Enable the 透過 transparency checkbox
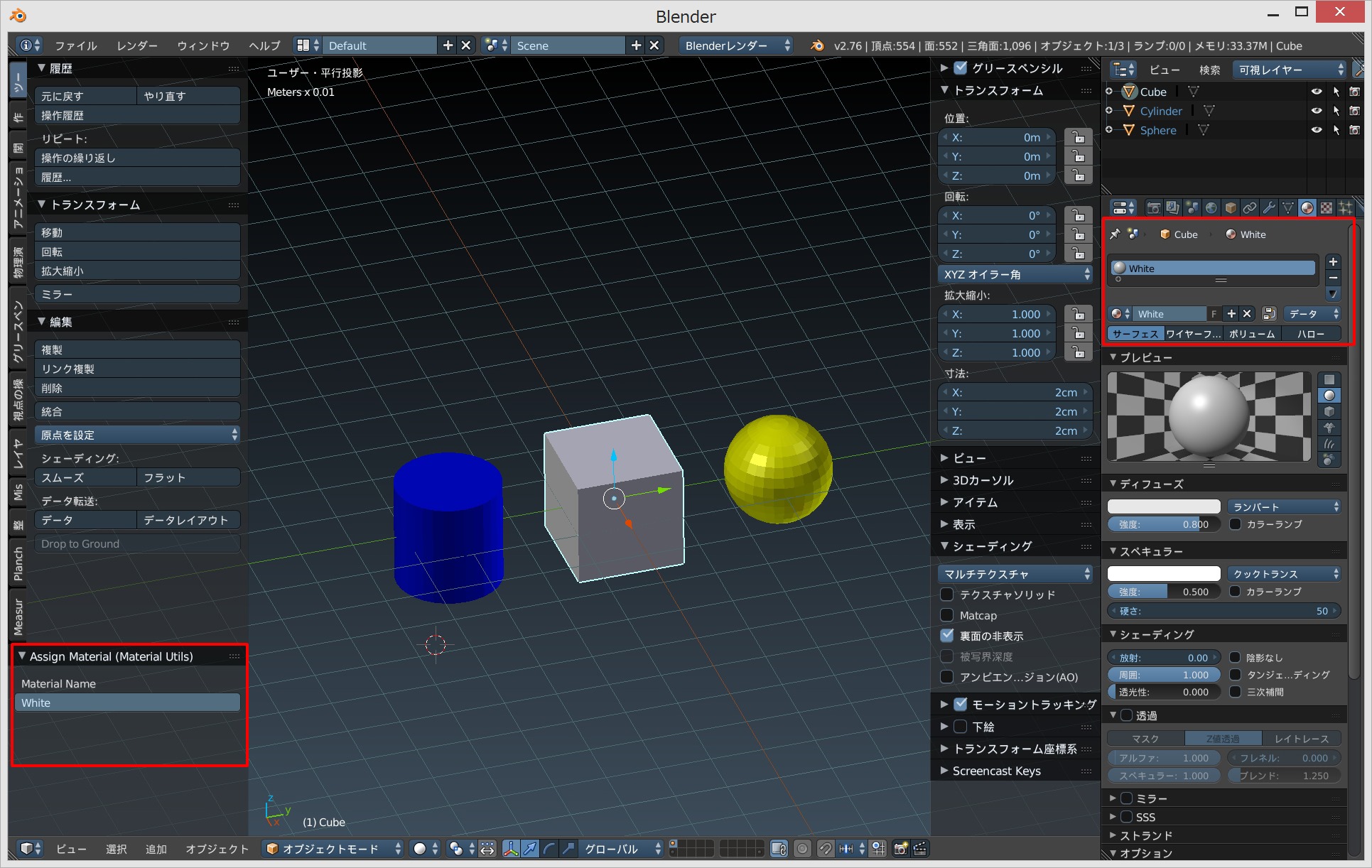Screen dimensions: 1372x868 click(x=1126, y=715)
